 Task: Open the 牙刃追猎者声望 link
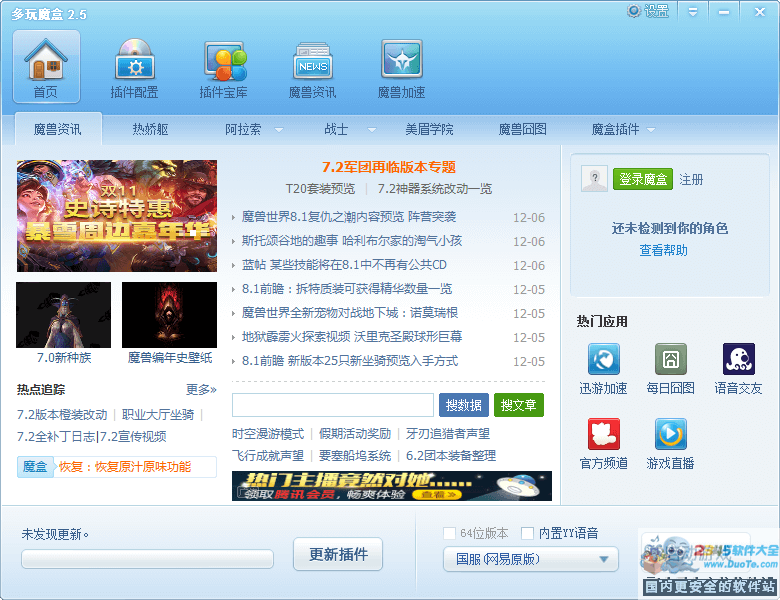448,434
